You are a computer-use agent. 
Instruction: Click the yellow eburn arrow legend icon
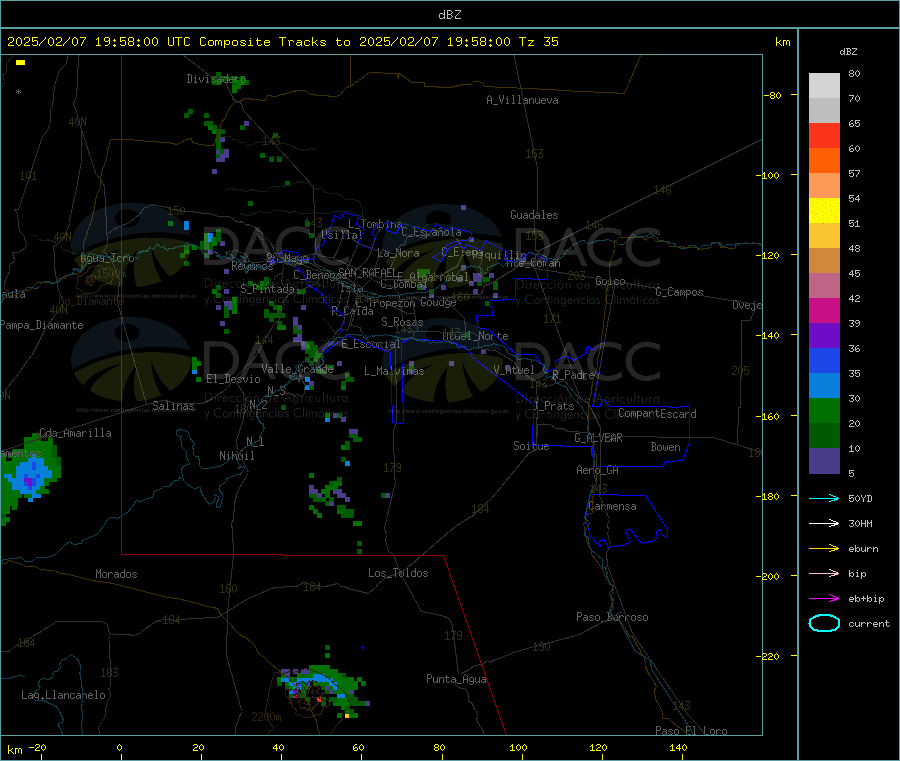tap(824, 549)
